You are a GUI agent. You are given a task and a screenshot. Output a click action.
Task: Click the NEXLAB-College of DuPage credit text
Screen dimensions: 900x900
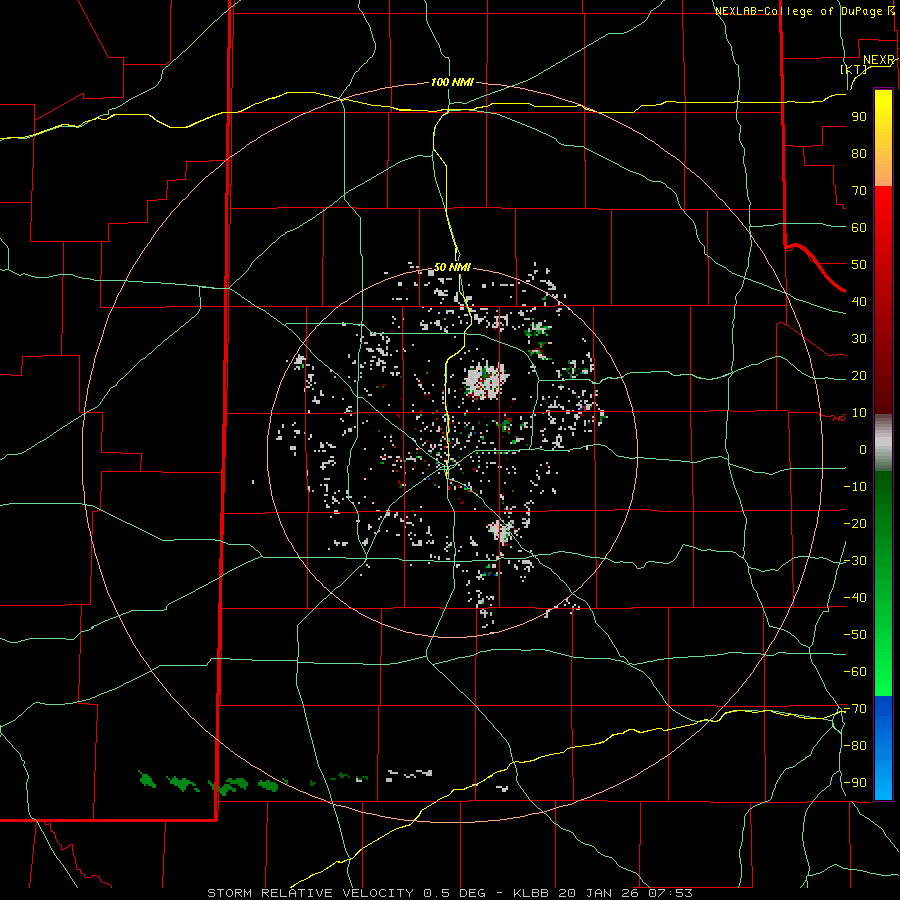(804, 11)
